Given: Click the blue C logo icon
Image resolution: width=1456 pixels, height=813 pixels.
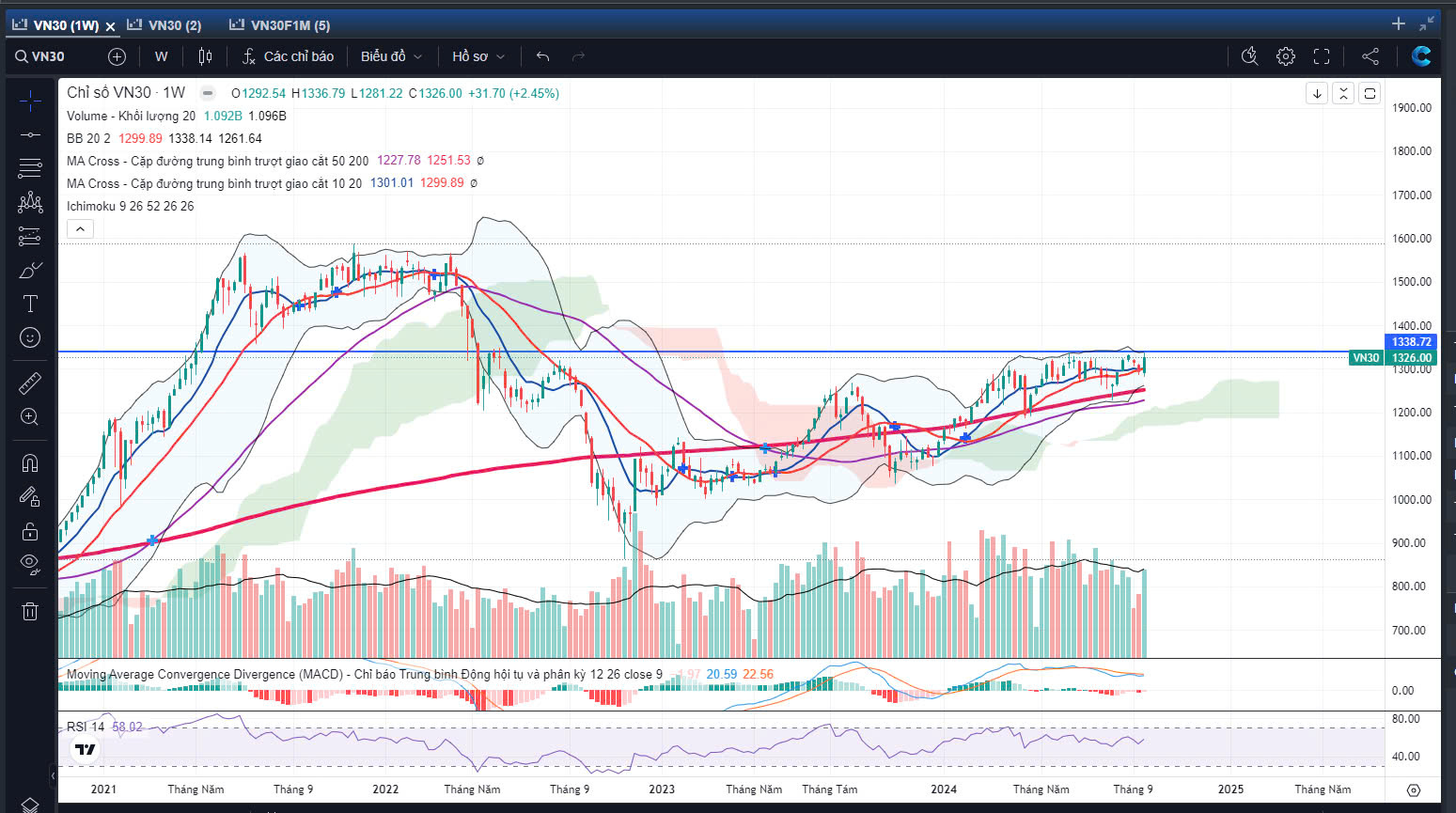Looking at the screenshot, I should (1421, 56).
